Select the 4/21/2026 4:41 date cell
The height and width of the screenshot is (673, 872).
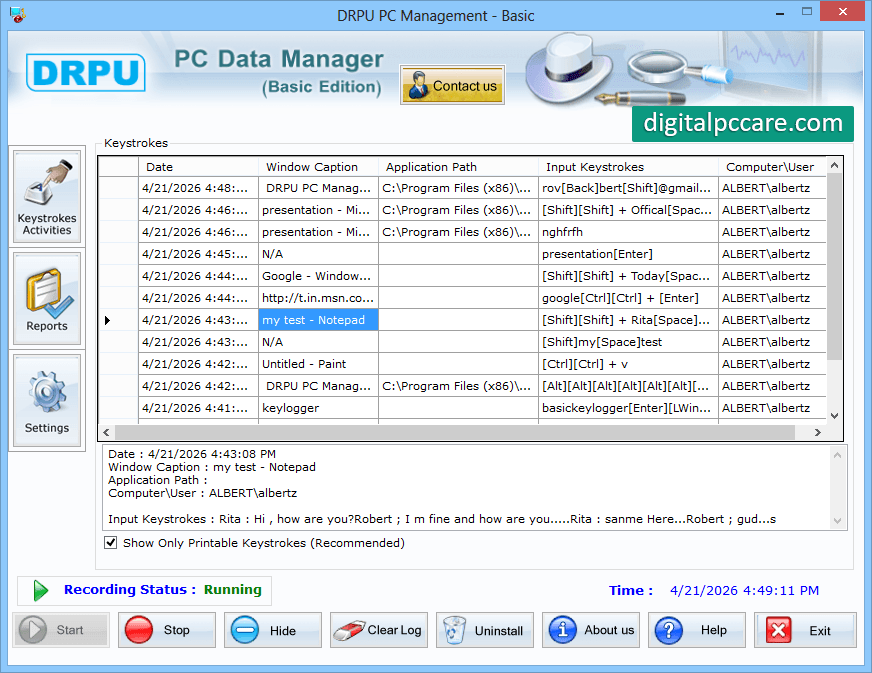[199, 408]
